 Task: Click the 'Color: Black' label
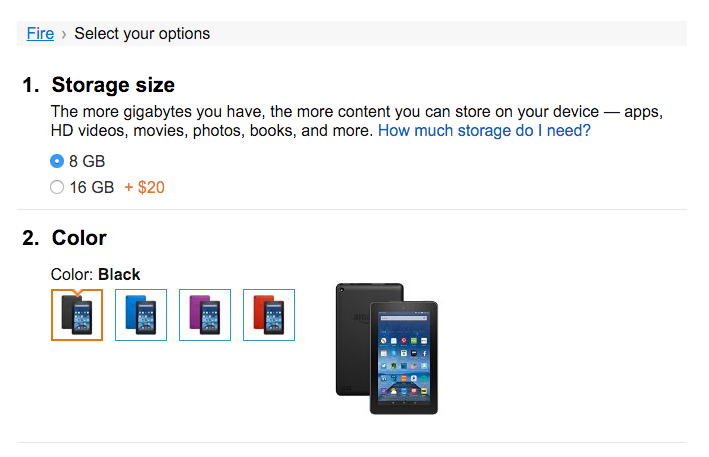[x=95, y=274]
